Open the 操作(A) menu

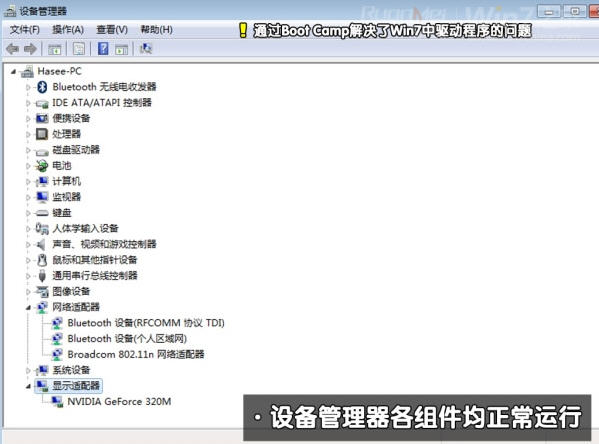pos(68,30)
